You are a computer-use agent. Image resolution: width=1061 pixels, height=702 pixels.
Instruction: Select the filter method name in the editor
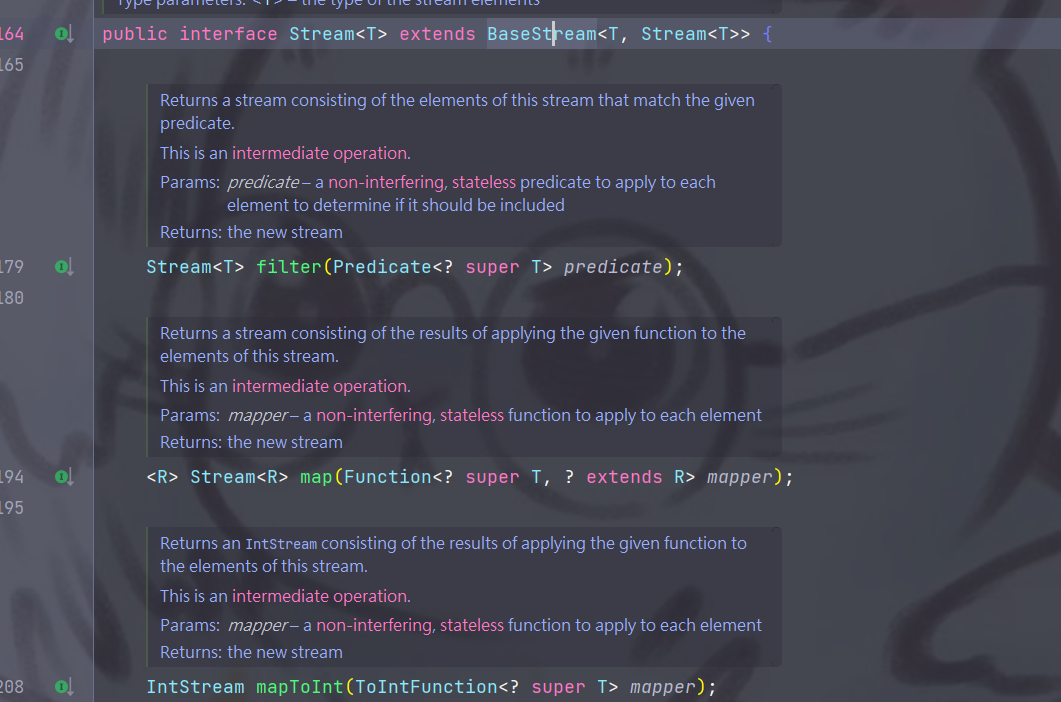tap(288, 266)
